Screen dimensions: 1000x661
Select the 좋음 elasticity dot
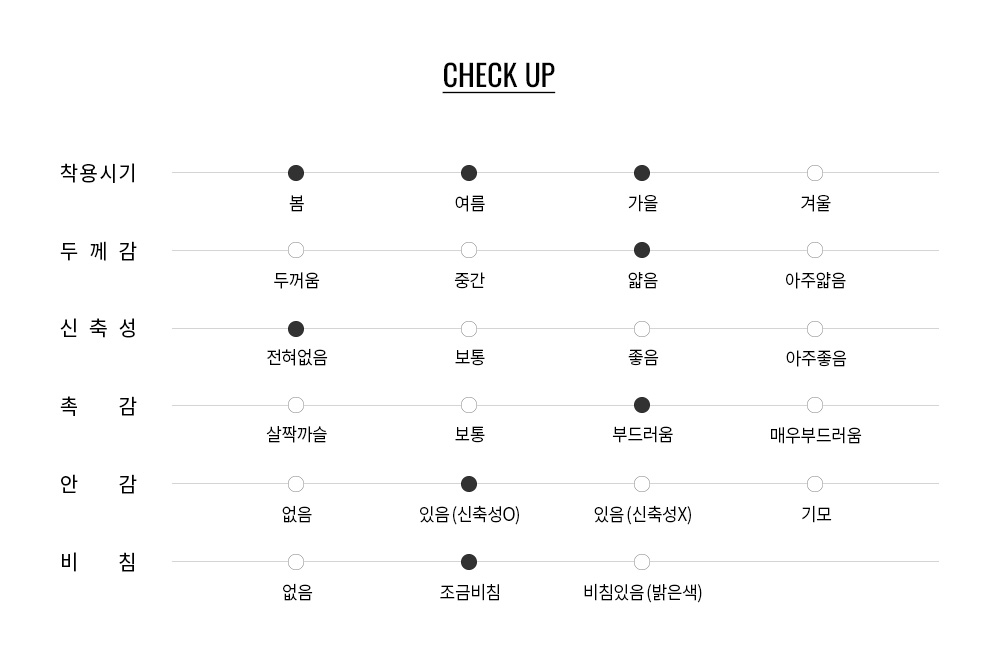point(642,329)
